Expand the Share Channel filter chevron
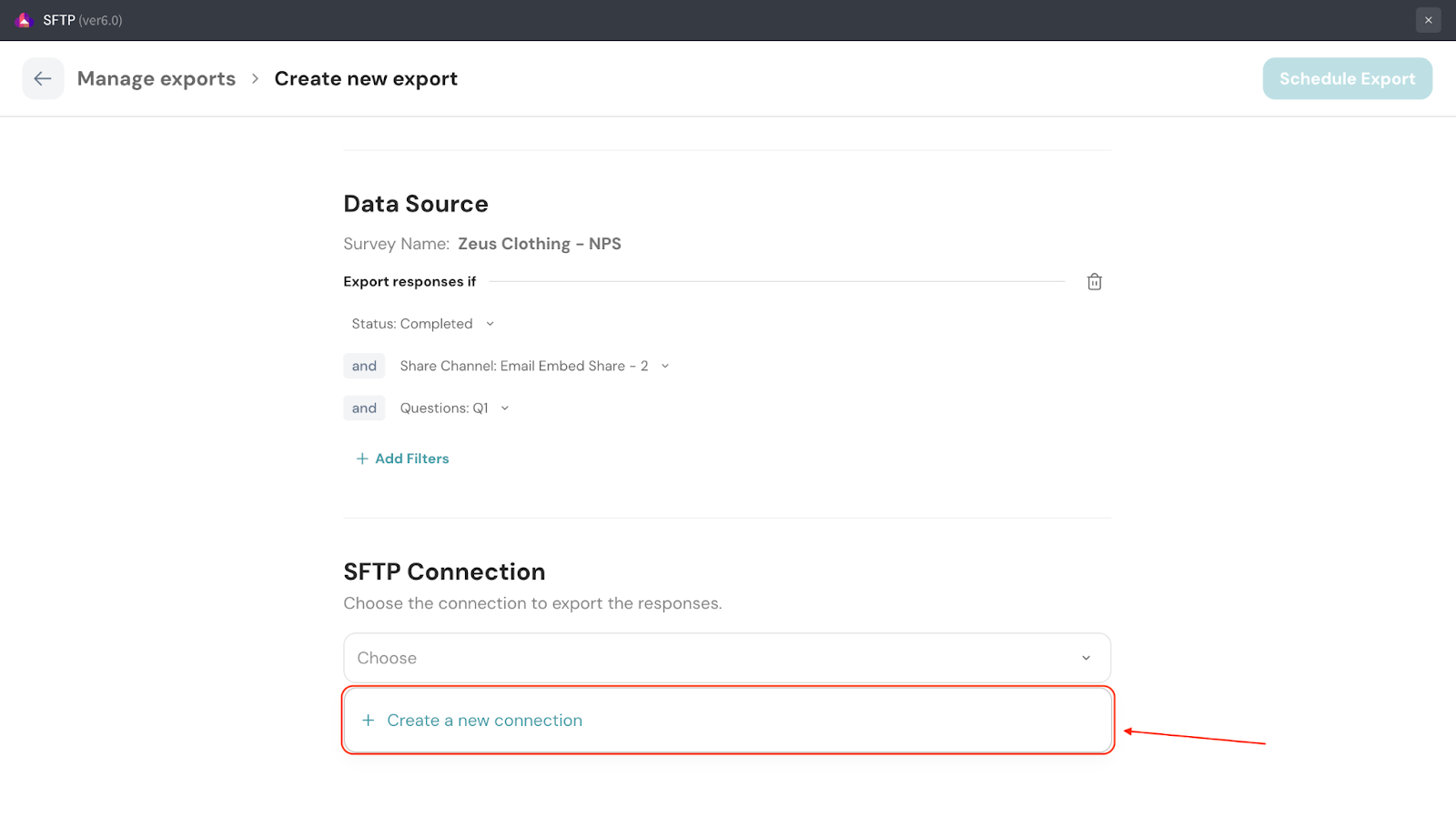The height and width of the screenshot is (817, 1456). coord(665,366)
